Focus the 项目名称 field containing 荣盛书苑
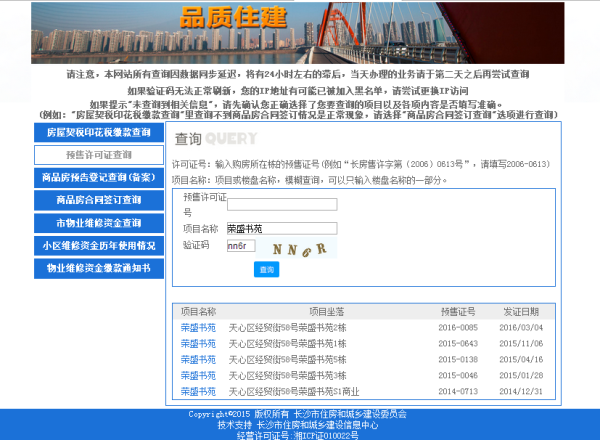Viewport: 600px width, 440px height. [281, 229]
